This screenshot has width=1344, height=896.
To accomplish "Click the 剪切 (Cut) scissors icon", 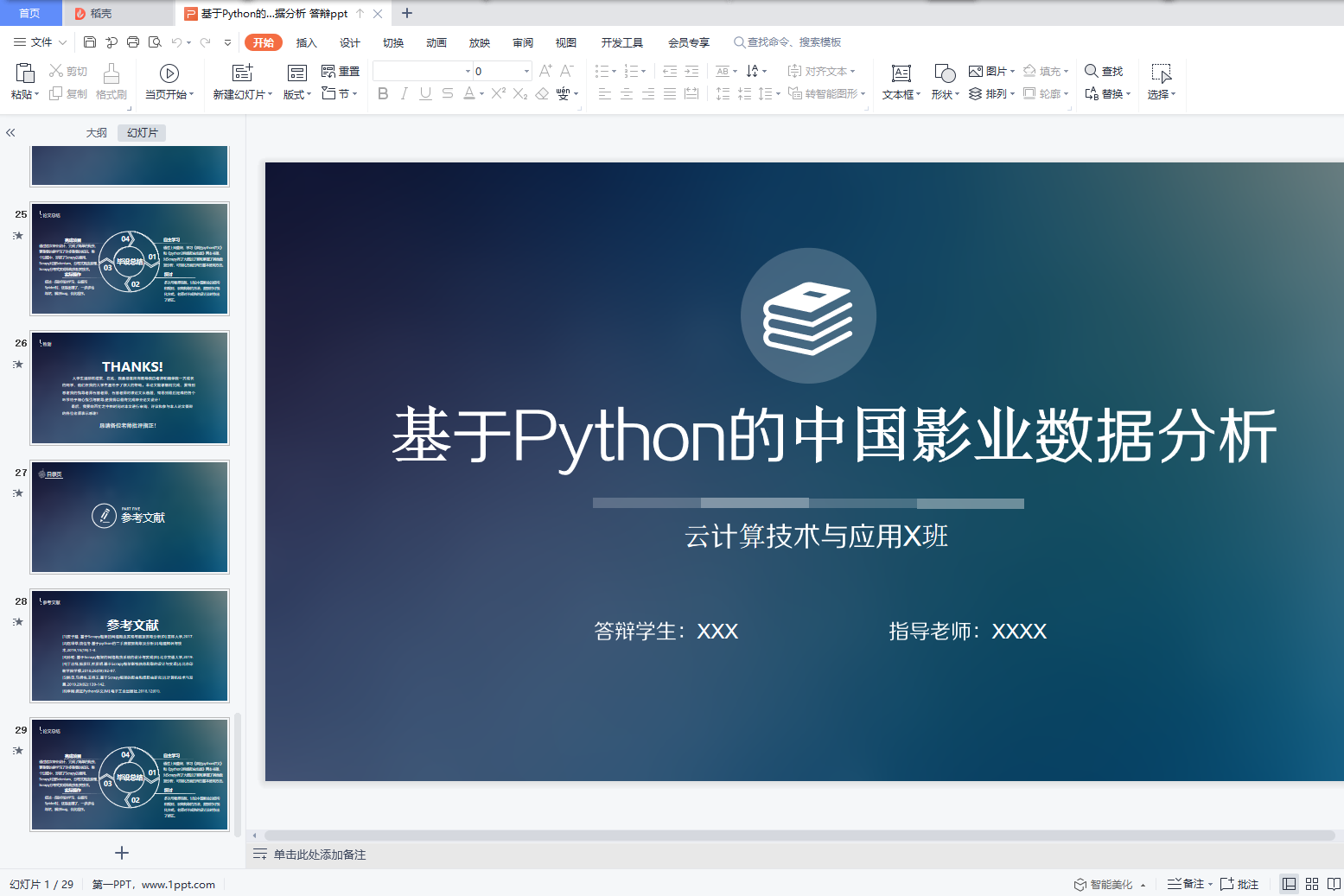I will tap(56, 71).
